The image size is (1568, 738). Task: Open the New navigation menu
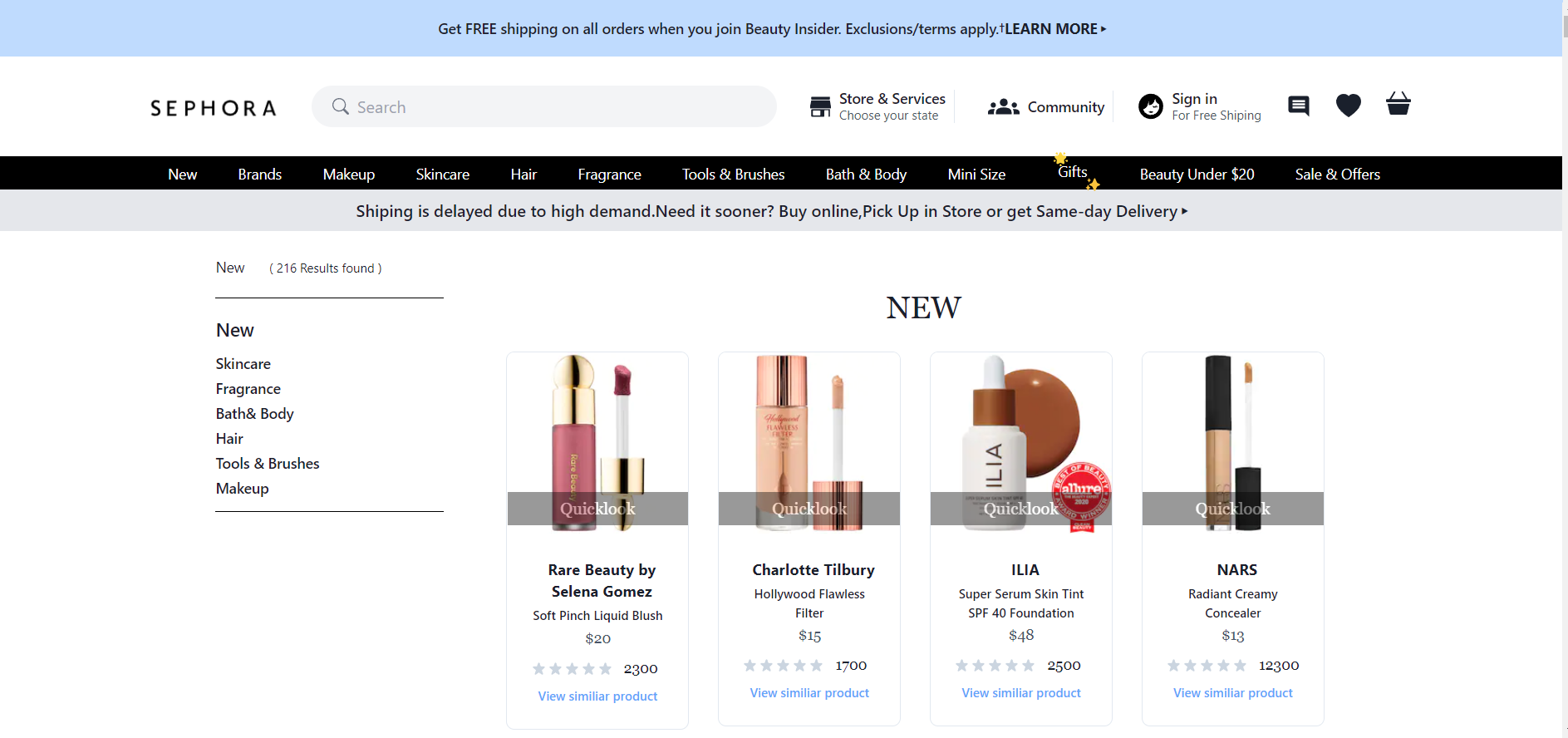pos(182,174)
